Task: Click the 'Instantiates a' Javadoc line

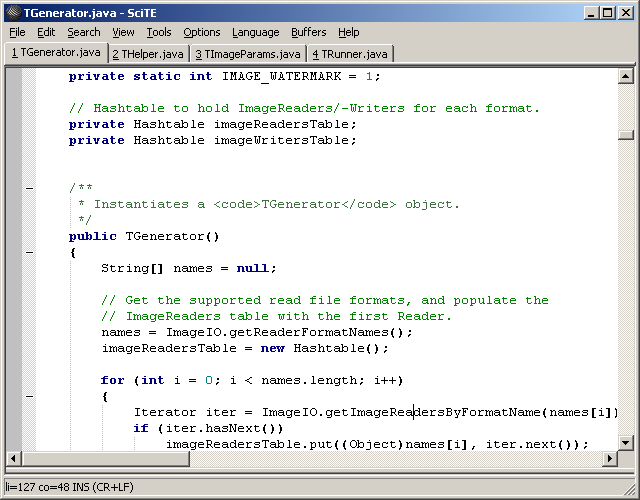Action: [x=269, y=204]
